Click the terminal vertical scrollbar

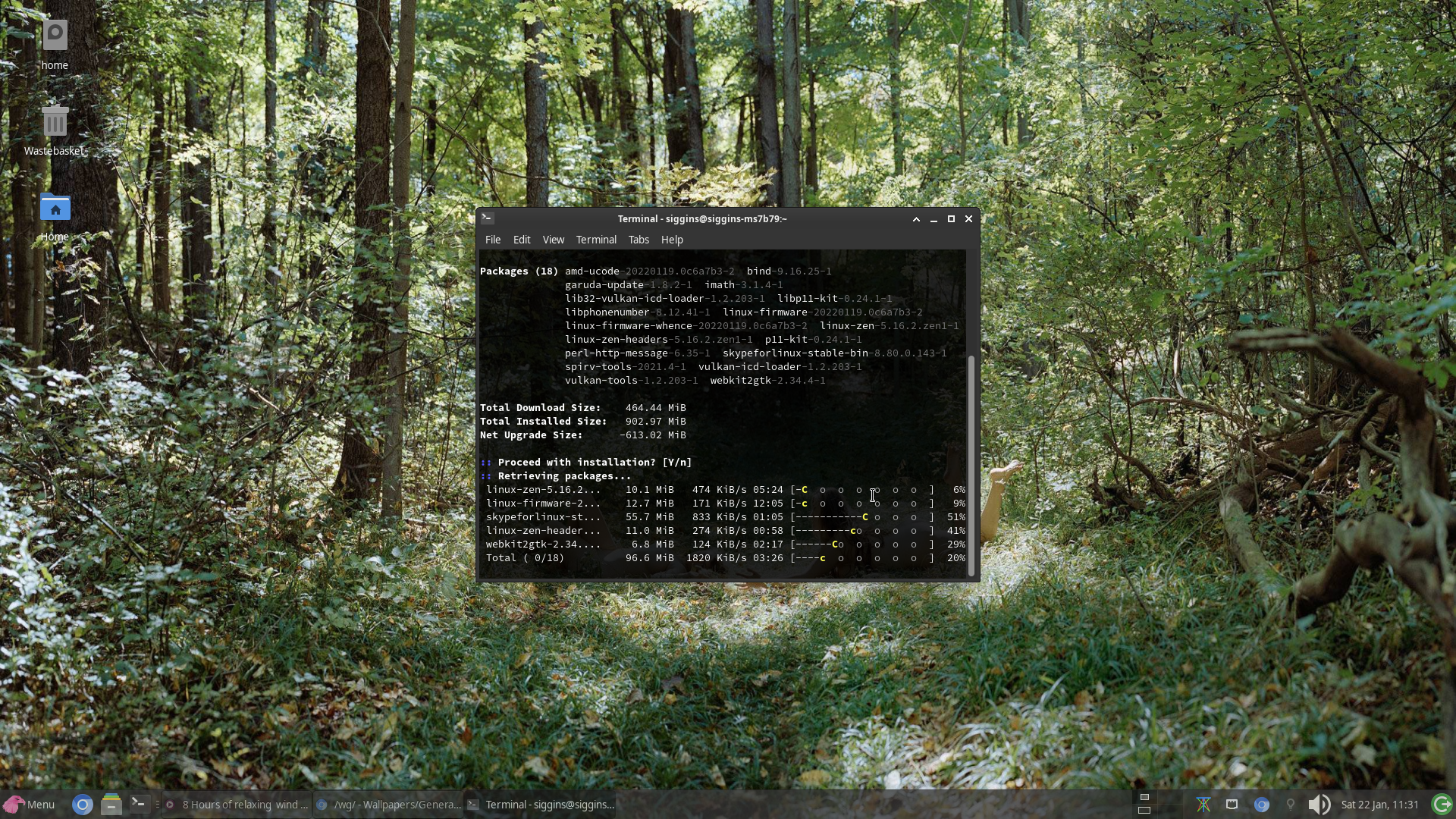click(x=971, y=463)
